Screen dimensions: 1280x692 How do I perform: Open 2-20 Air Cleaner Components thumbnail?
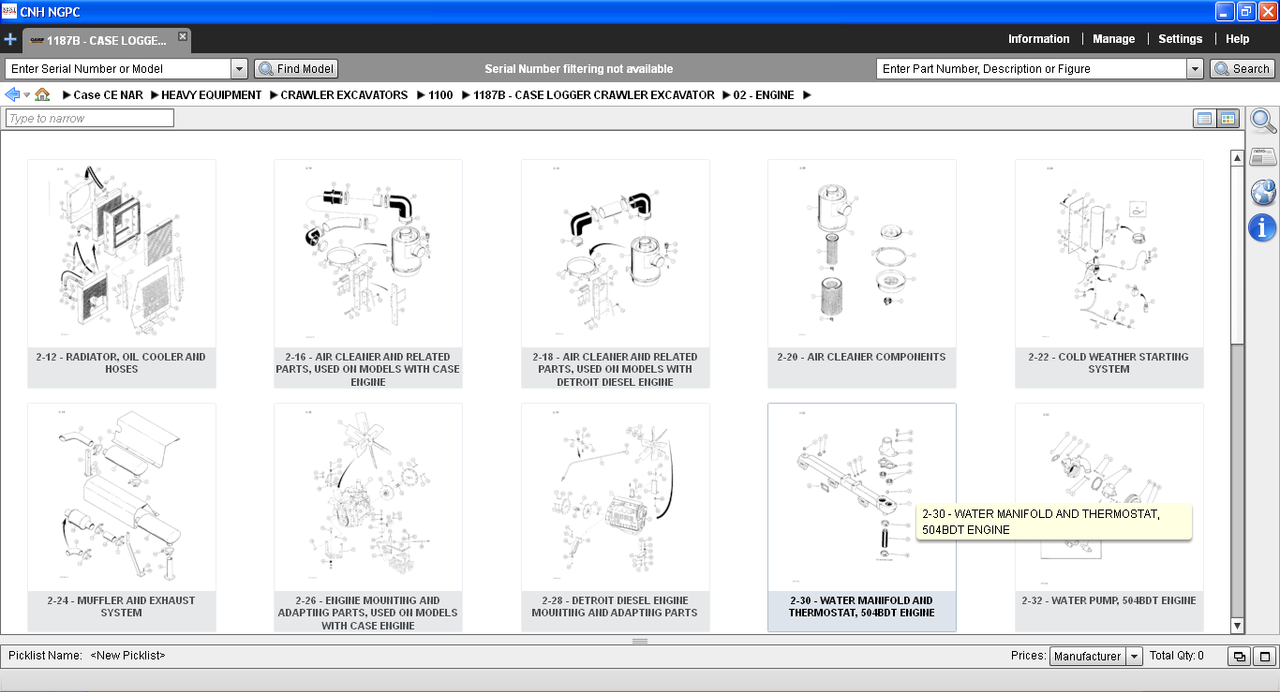[862, 273]
